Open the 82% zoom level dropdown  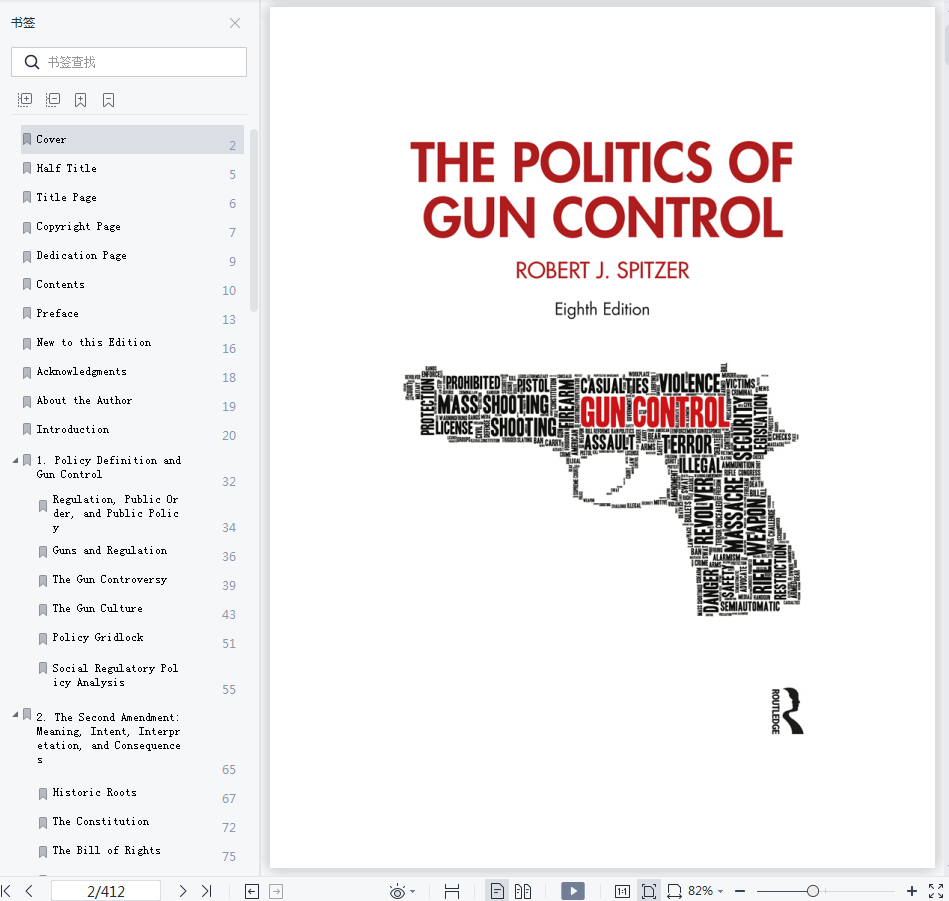(721, 891)
